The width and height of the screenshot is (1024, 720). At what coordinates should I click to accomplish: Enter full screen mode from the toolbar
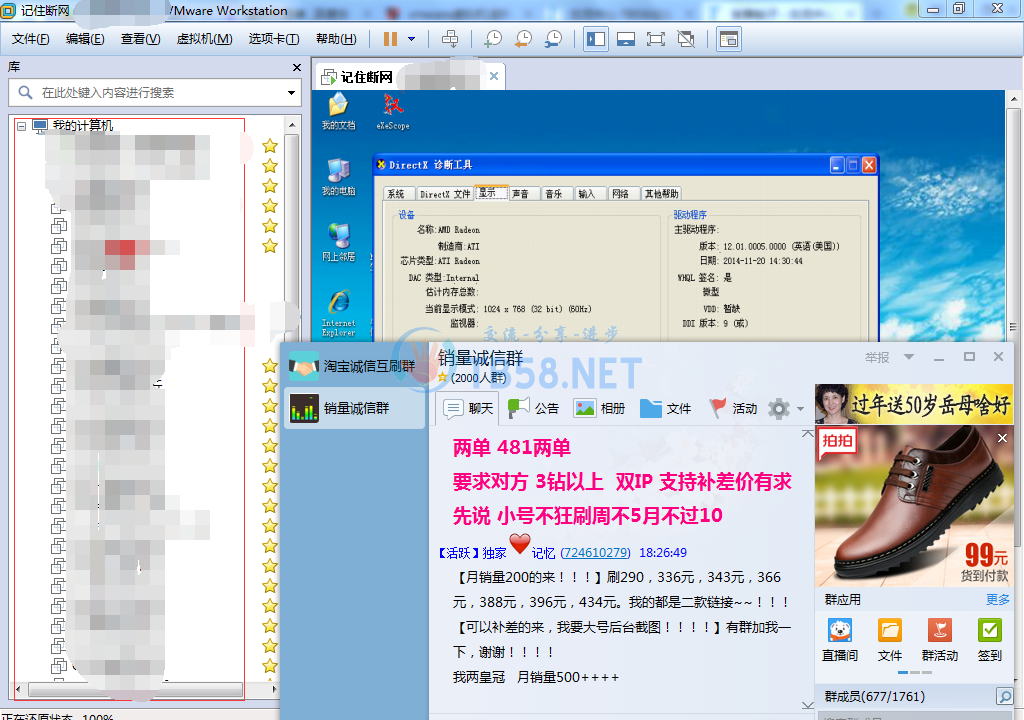pos(656,39)
